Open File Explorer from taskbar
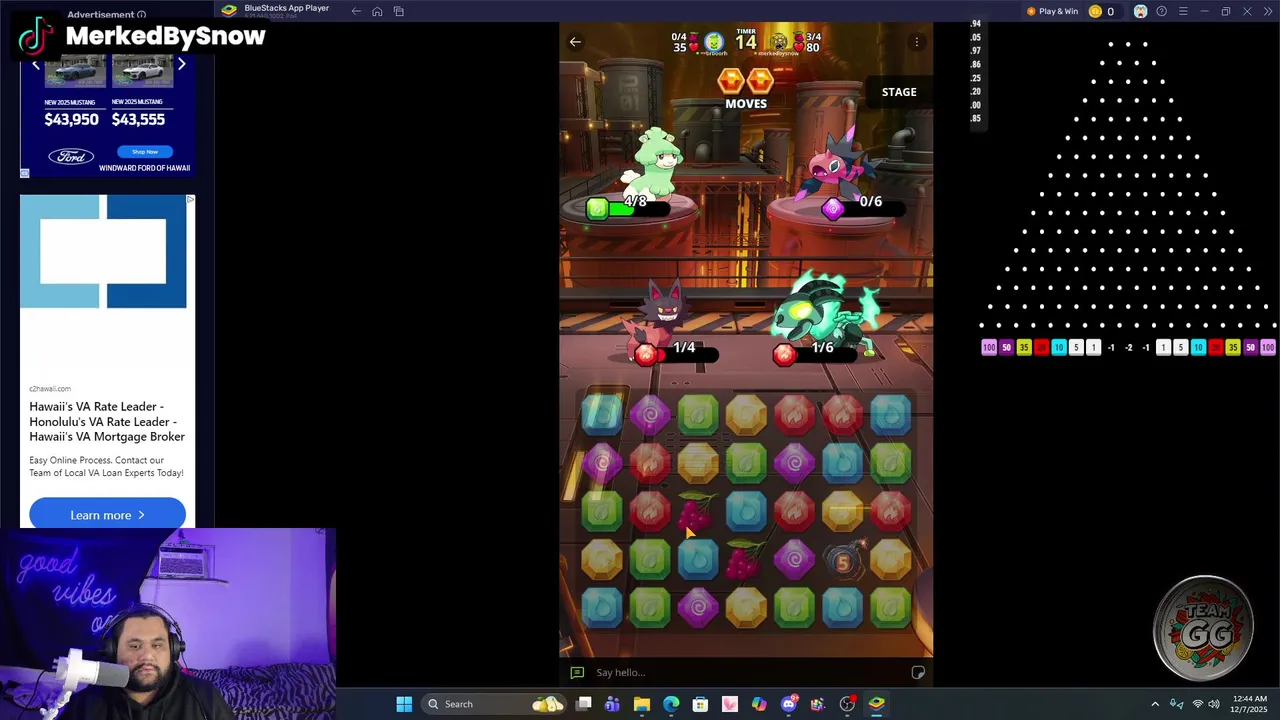Image resolution: width=1280 pixels, height=720 pixels. click(x=642, y=704)
